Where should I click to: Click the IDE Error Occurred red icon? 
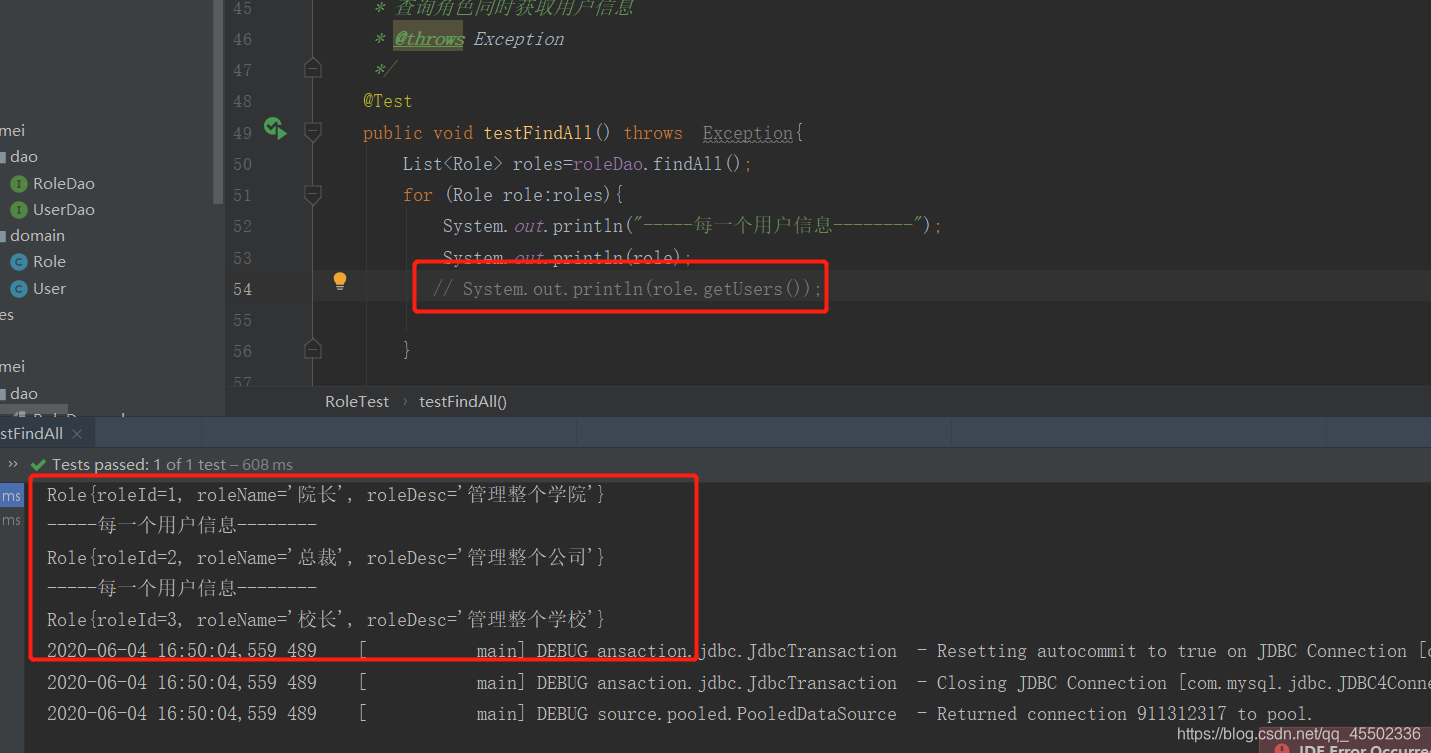click(x=1282, y=748)
